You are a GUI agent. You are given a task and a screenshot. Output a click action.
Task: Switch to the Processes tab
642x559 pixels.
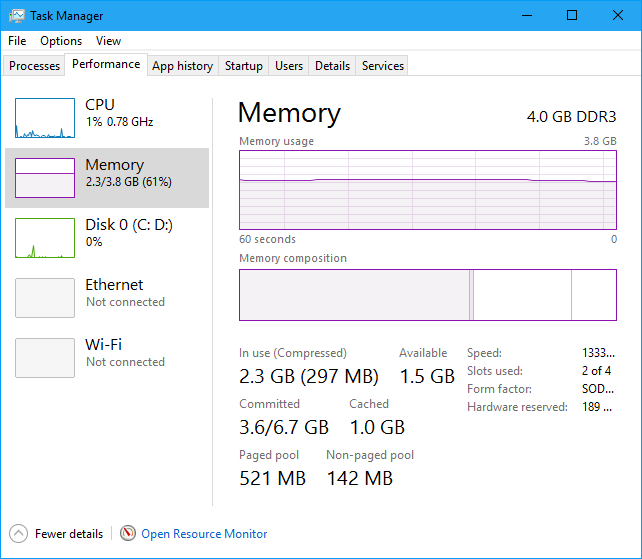coord(34,66)
